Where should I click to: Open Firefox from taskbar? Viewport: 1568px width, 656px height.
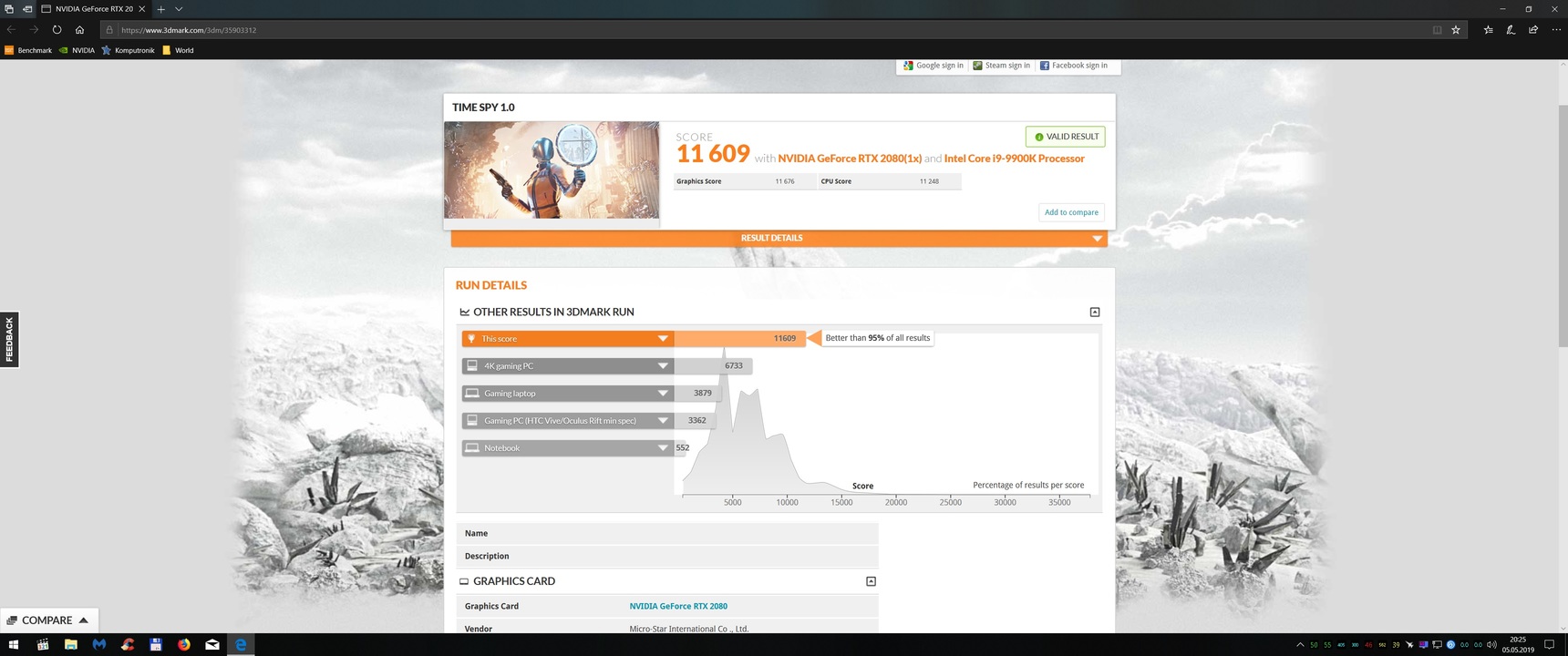point(184,644)
